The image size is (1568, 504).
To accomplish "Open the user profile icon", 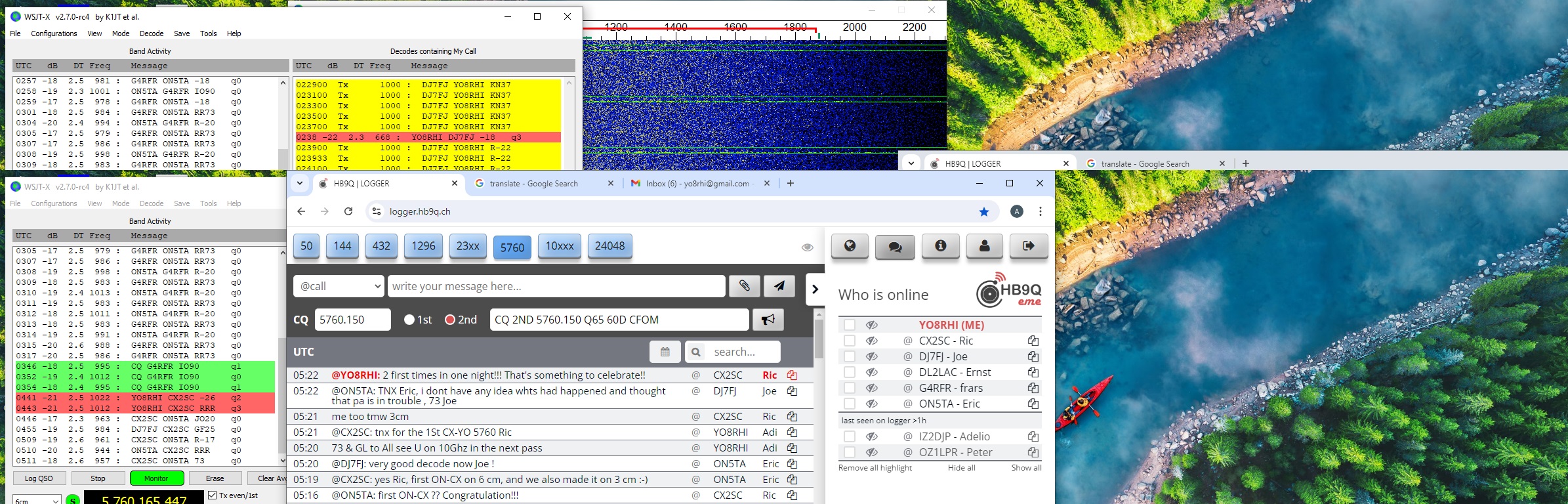I will 984,246.
